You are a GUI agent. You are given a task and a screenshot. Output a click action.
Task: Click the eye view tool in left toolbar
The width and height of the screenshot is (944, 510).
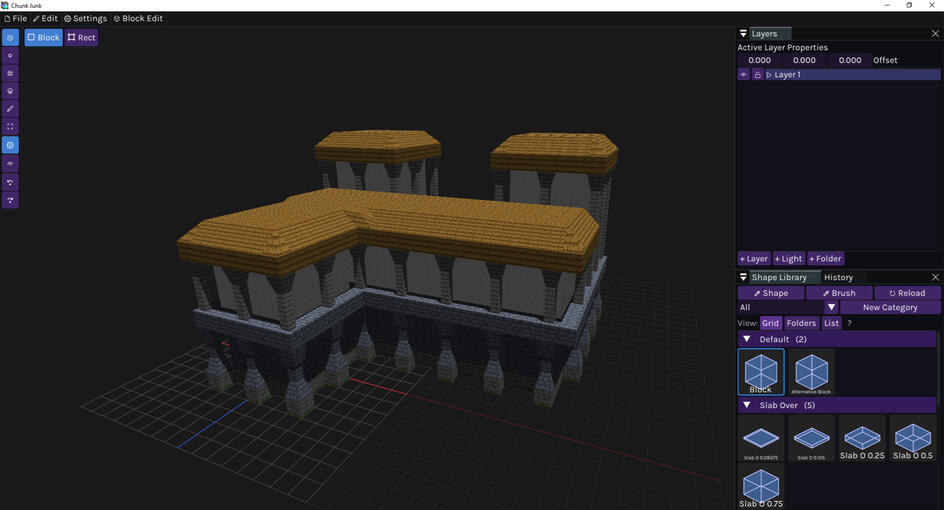pos(10,164)
